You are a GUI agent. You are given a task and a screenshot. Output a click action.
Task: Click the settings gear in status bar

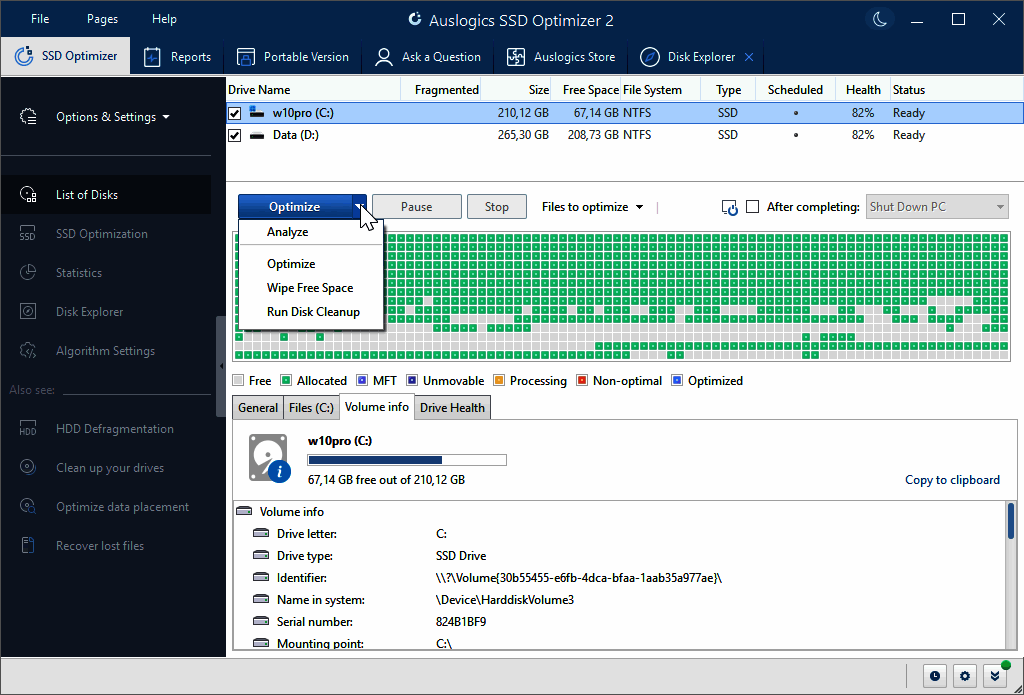pos(964,676)
